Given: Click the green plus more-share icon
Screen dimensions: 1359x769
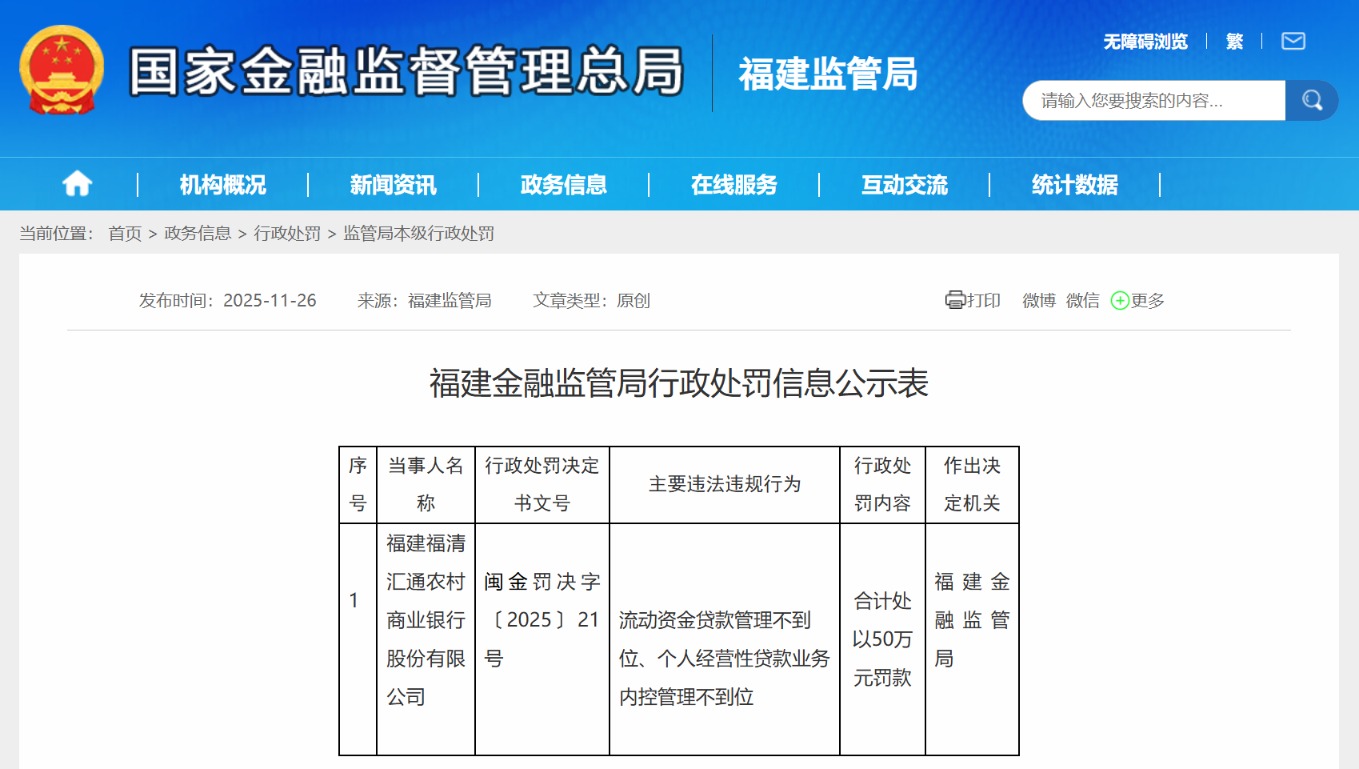Looking at the screenshot, I should tap(1120, 300).
